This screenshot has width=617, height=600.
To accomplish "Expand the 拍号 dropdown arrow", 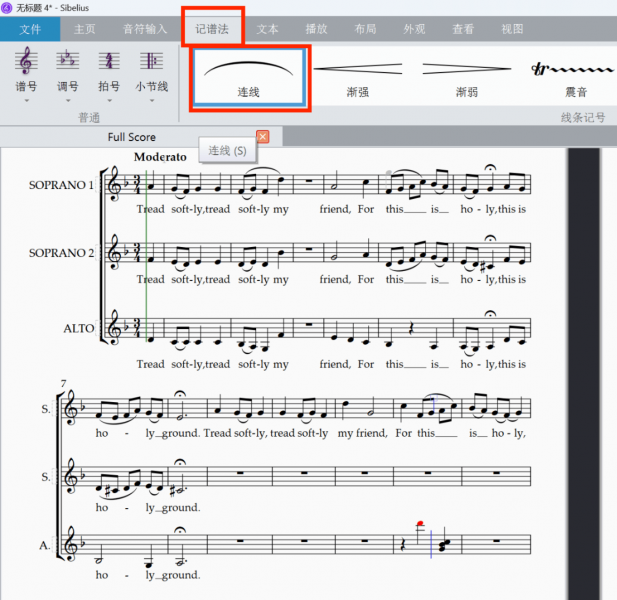I will coord(109,101).
